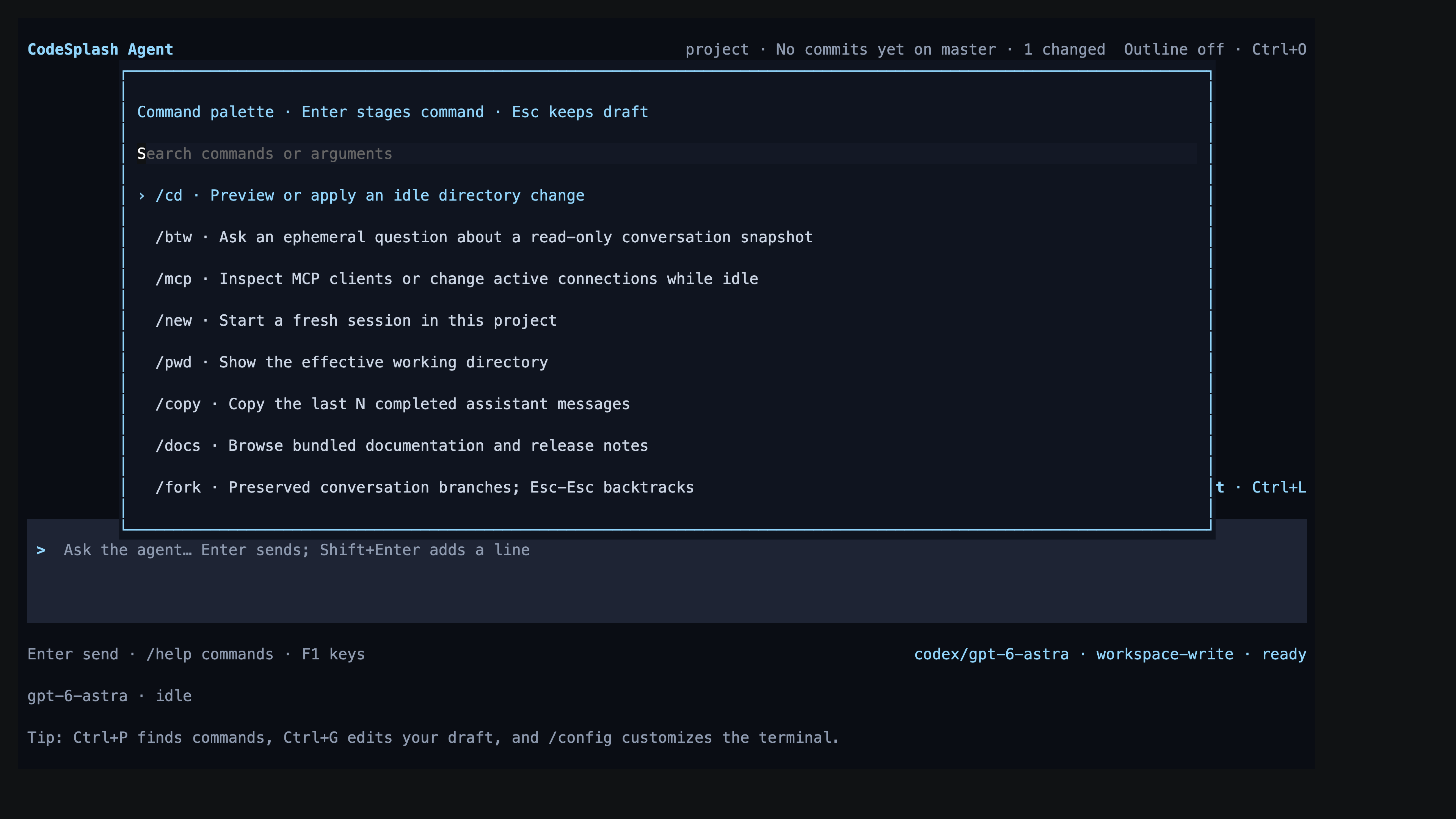
Task: Choose the /copy assistant messages command
Action: [x=667, y=404]
